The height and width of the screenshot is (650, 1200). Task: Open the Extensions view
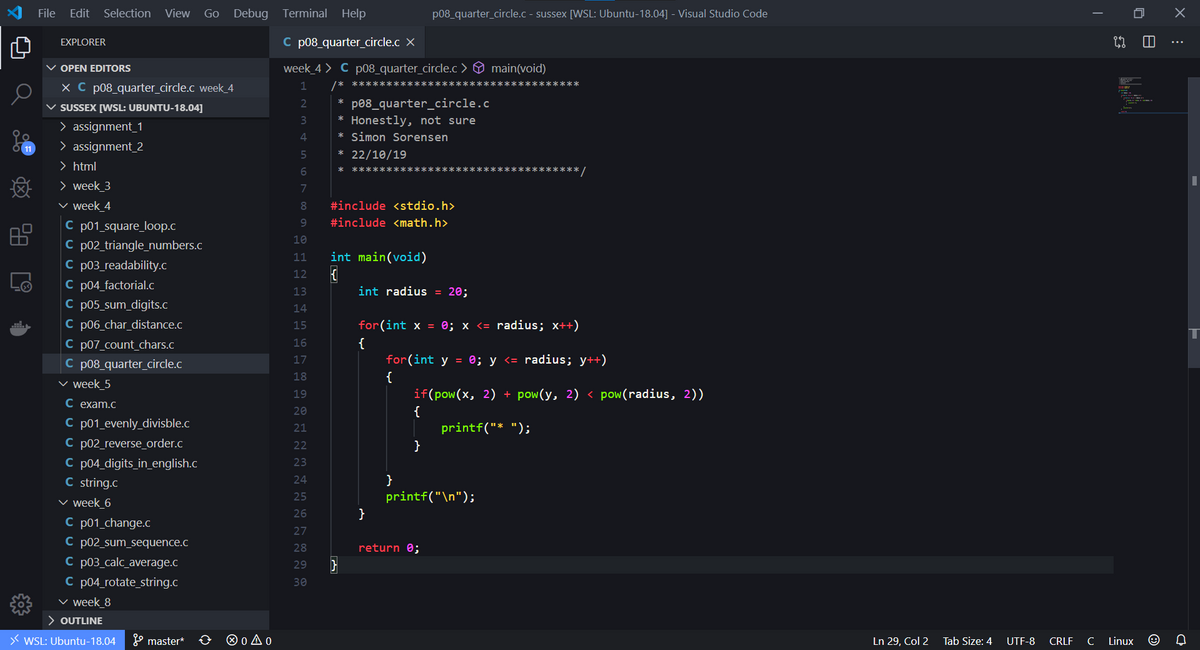click(x=20, y=235)
